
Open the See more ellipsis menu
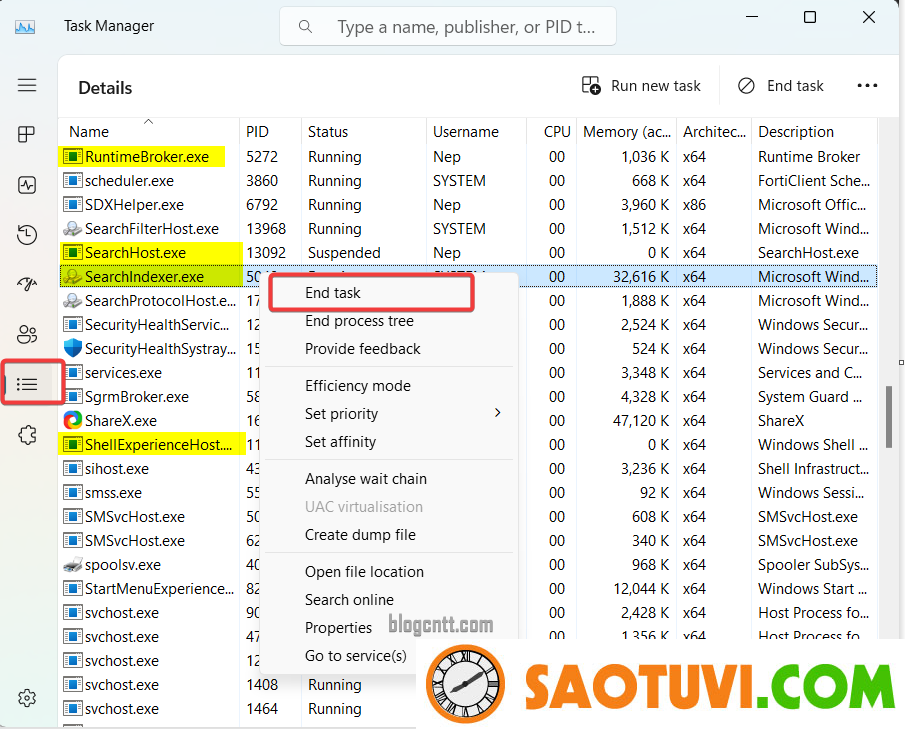click(867, 86)
